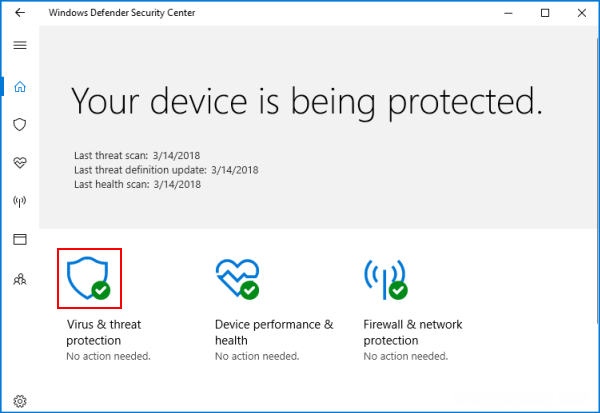
Task: Minimize the Windows Defender Security Center window
Action: tap(508, 13)
